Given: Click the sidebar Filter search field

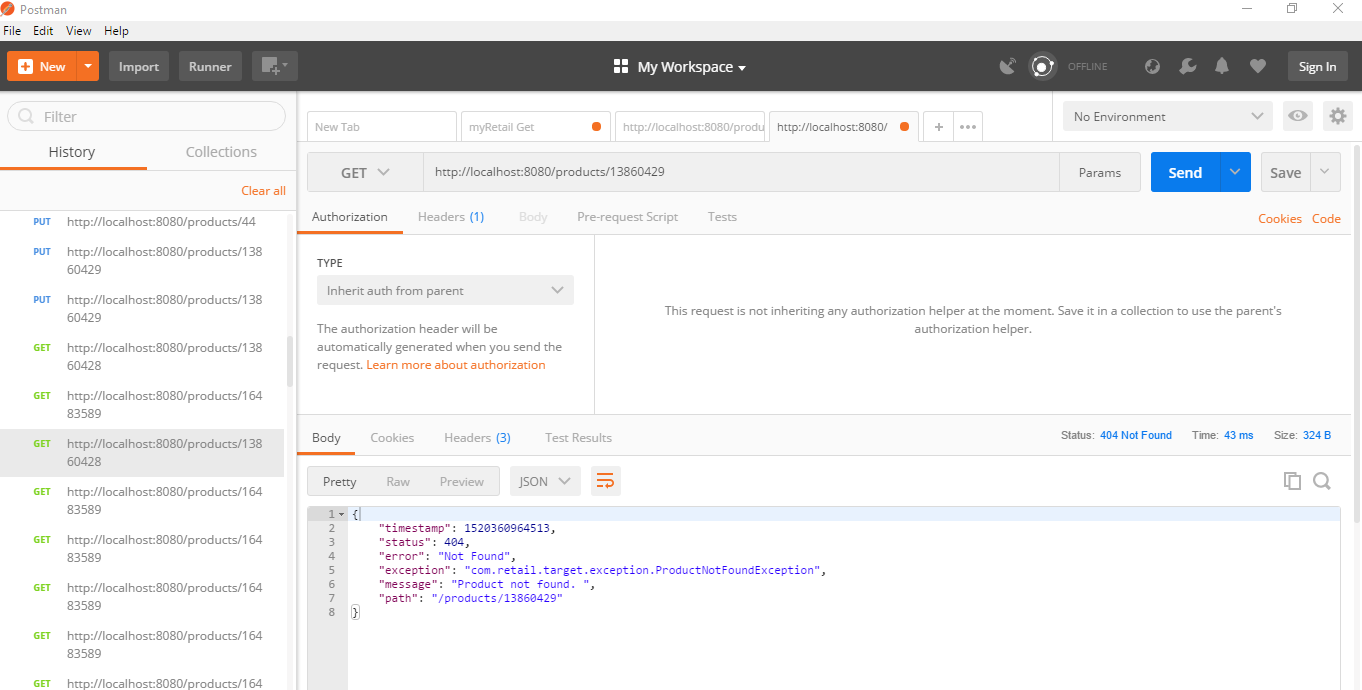Looking at the screenshot, I should (x=146, y=116).
